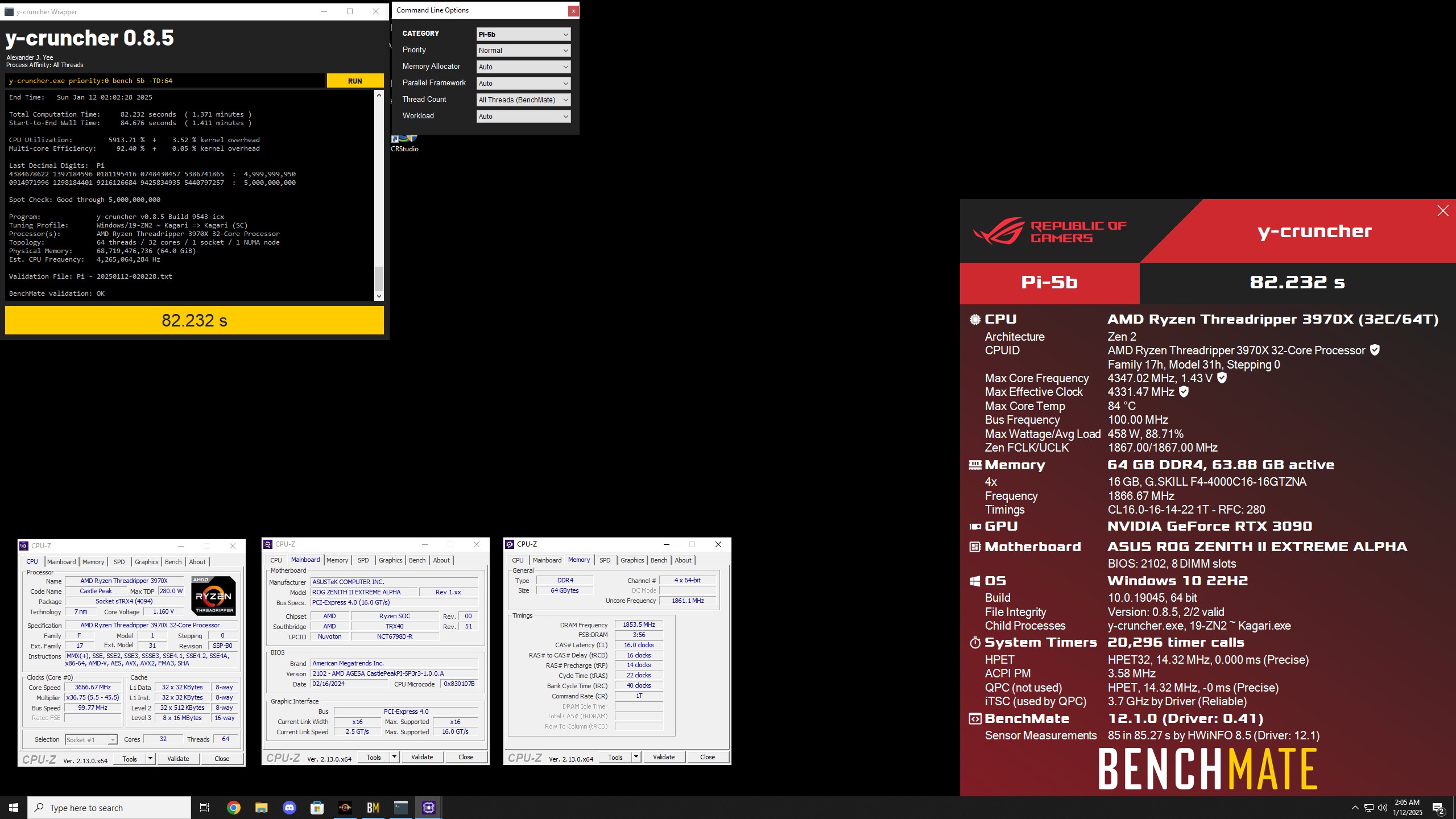
Task: Switch to Bench tab in left CPU-Z window
Action: point(173,562)
